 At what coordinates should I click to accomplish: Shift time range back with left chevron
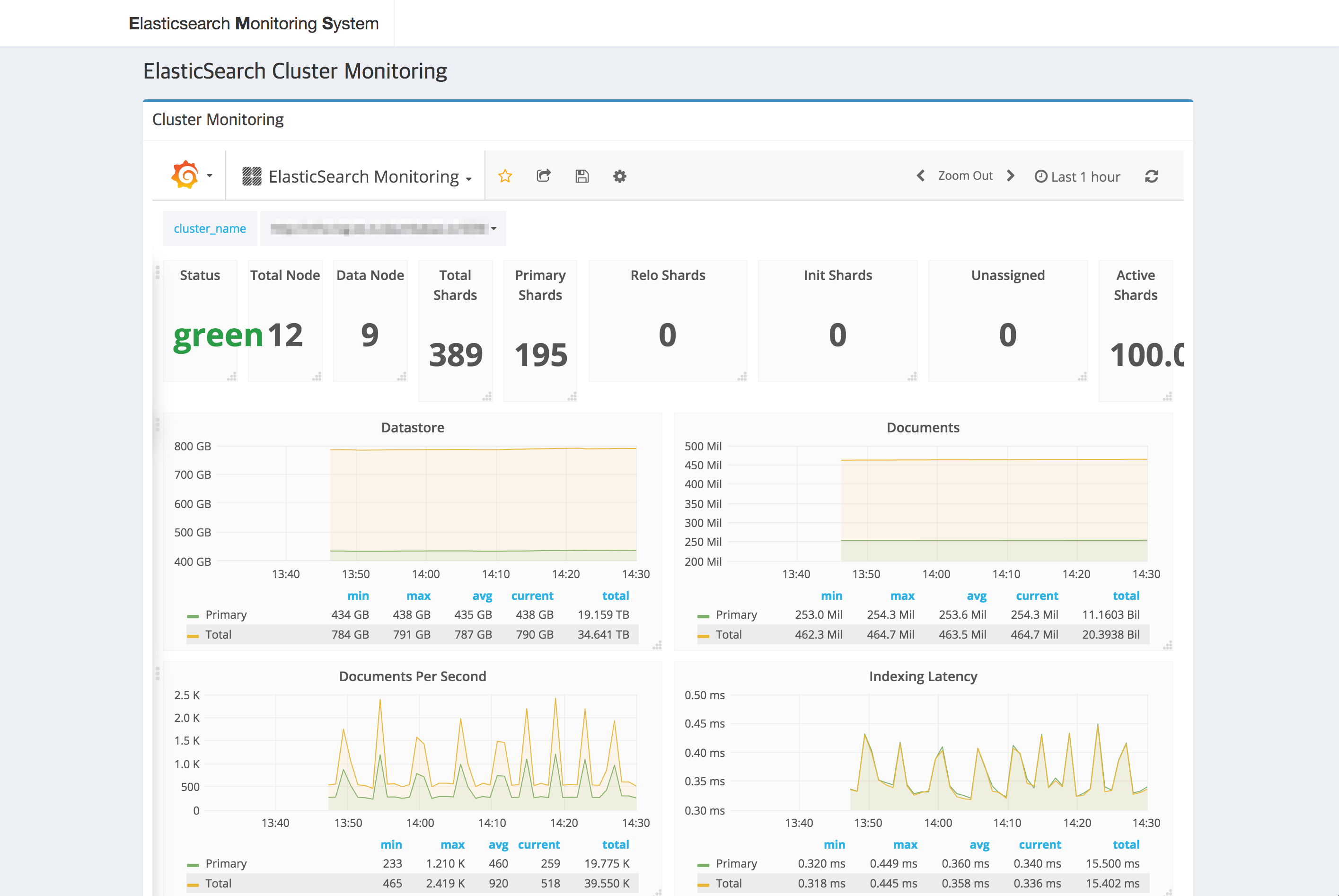920,176
